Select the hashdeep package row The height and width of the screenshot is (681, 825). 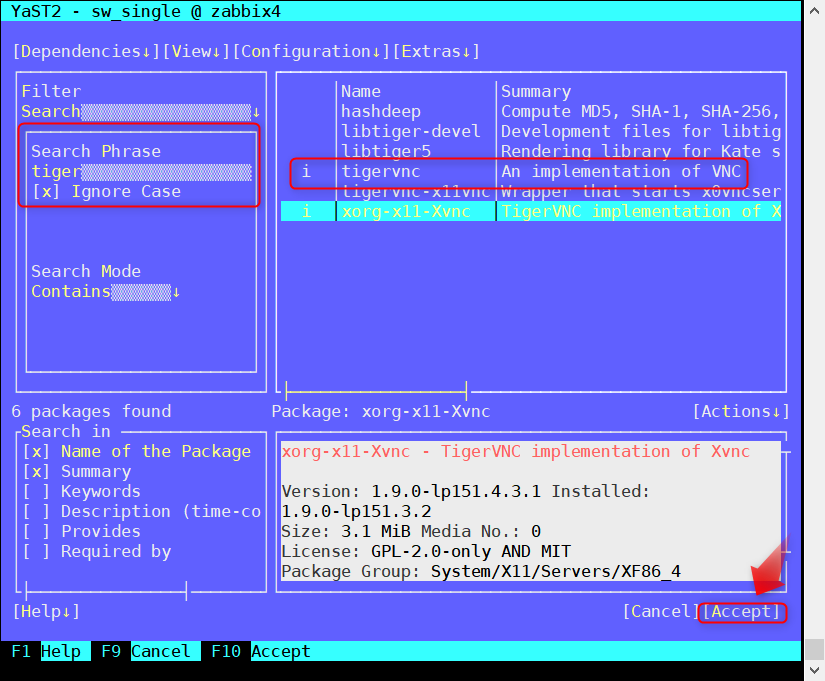(531, 112)
